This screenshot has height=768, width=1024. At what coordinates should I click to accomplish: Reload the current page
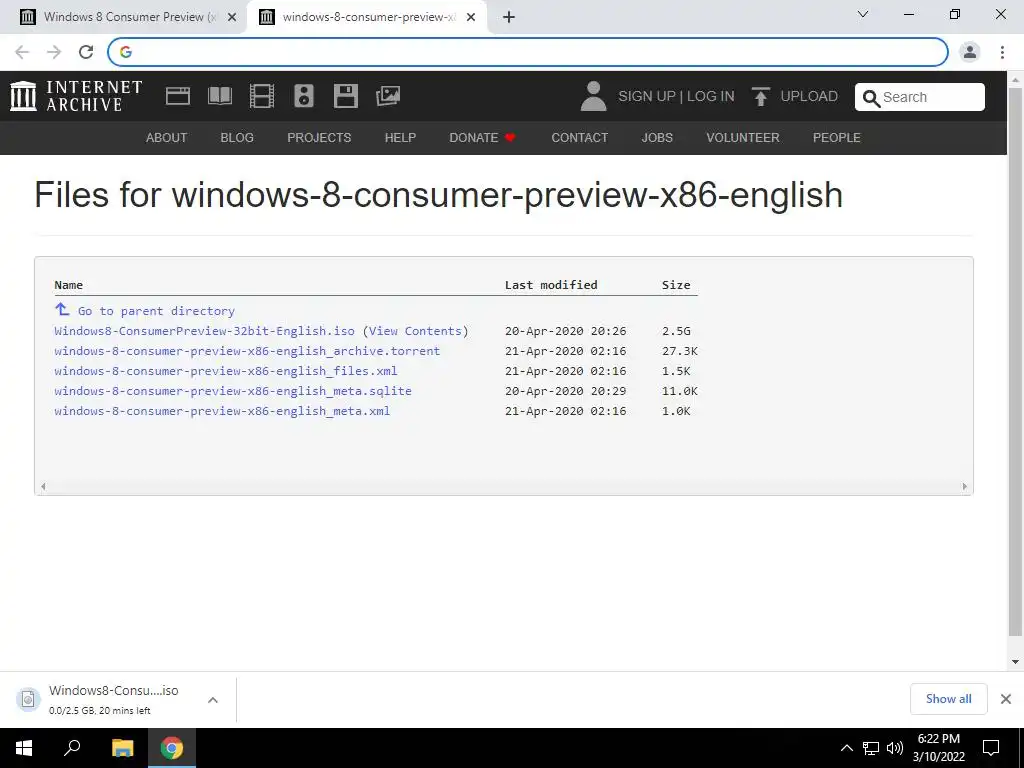[86, 52]
